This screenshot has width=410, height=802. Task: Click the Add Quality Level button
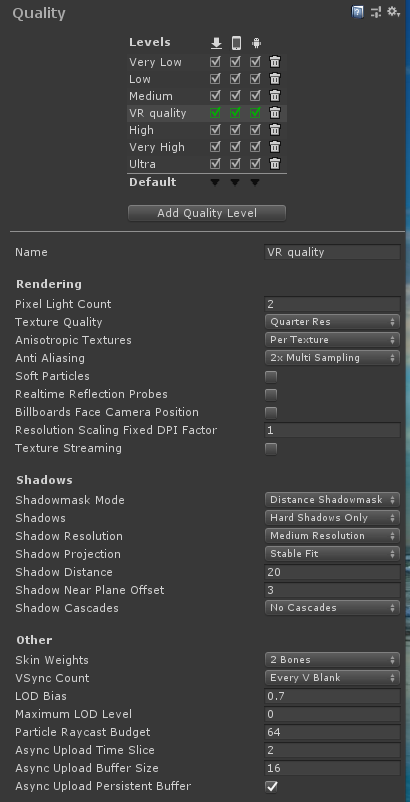(x=207, y=213)
